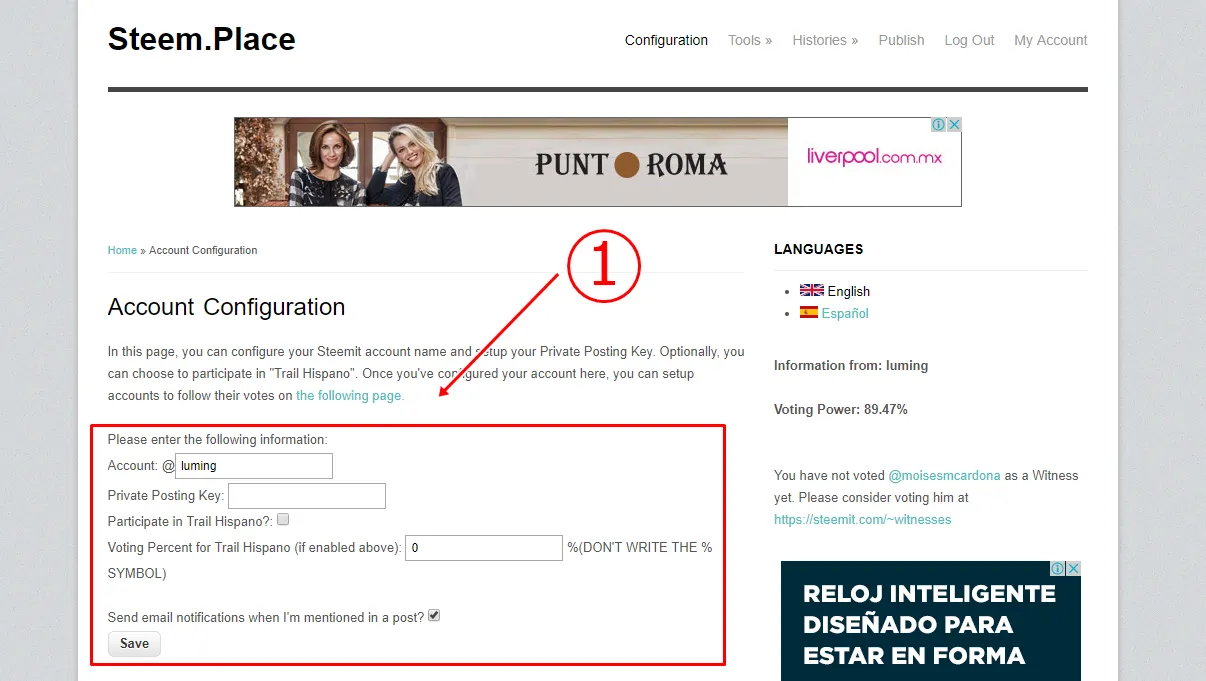Screen dimensions: 1206x681
Task: Click the Save button
Action: [x=134, y=643]
